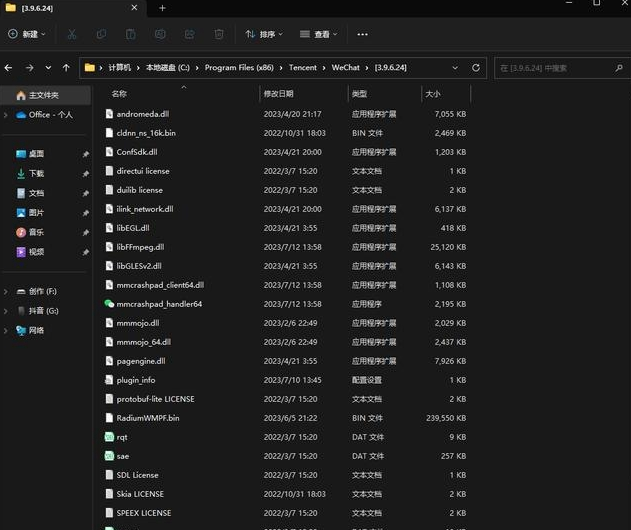Viewport: 631px width, 530px height.
Task: Click the Delete trash toolbar icon
Action: coord(219,34)
